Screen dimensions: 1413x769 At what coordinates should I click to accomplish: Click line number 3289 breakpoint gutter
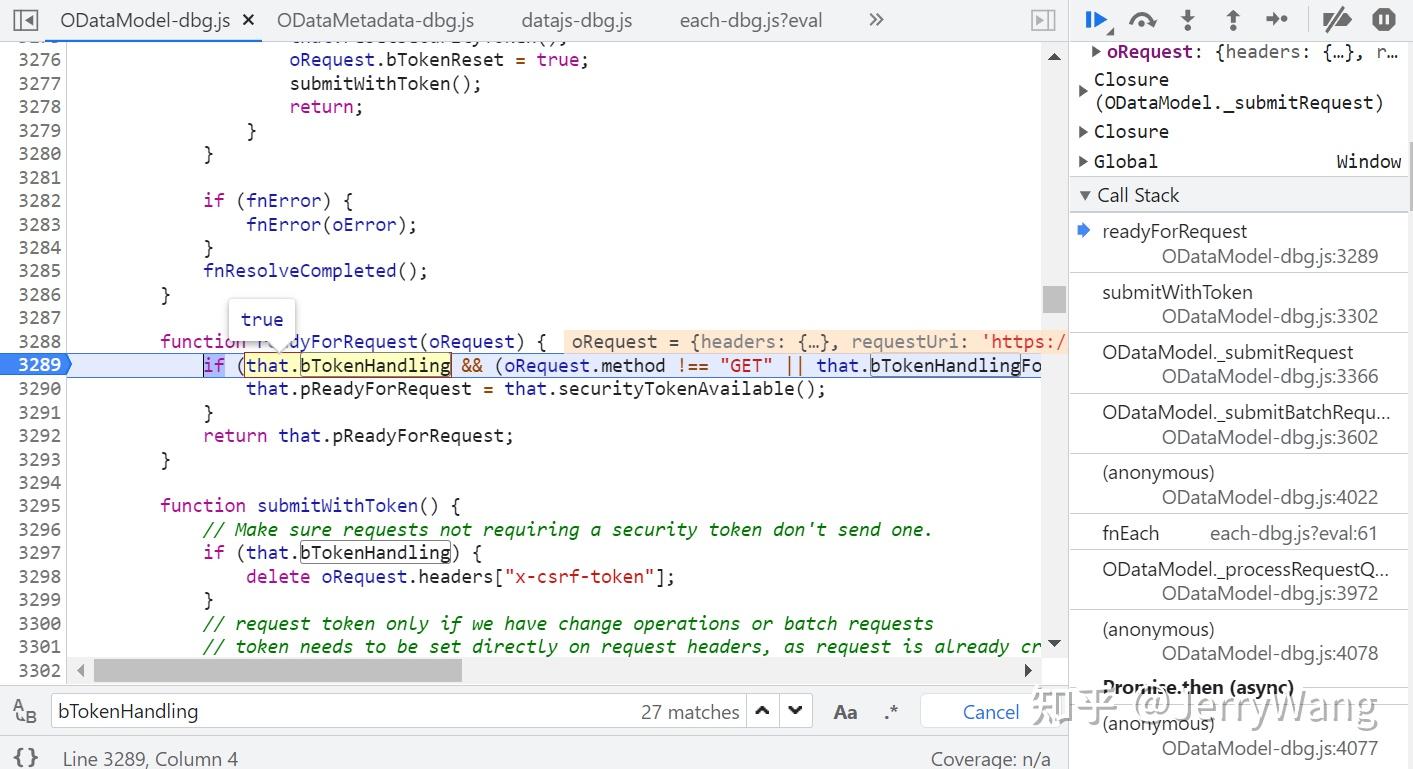tap(39, 365)
